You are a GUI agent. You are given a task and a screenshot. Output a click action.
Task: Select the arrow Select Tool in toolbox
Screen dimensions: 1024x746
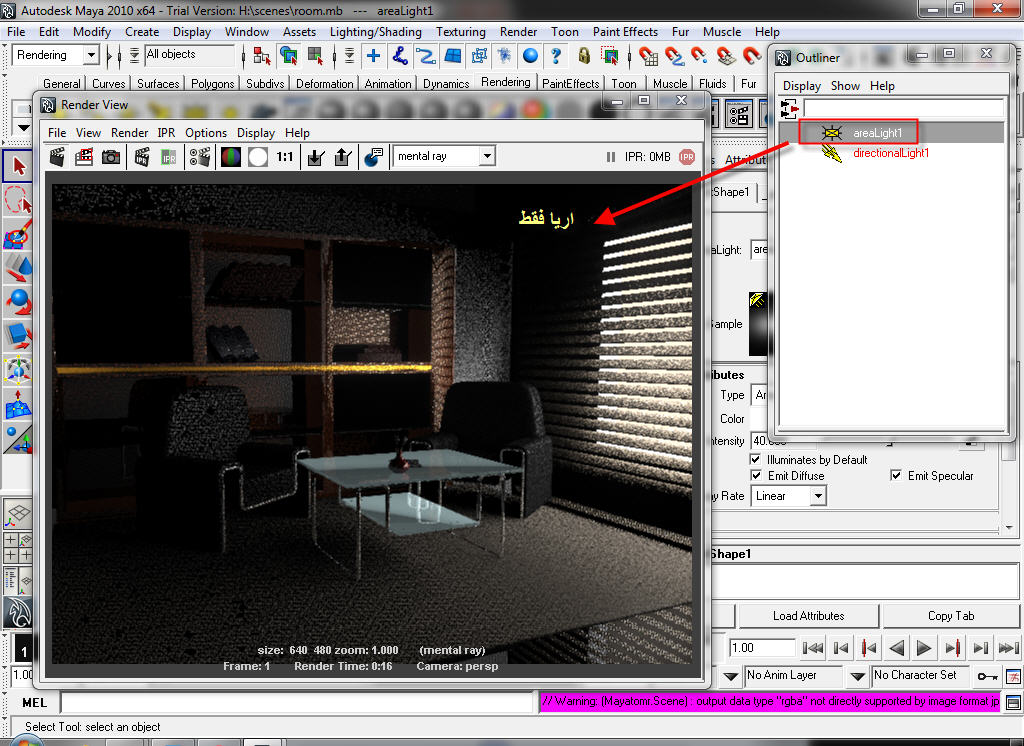19,166
